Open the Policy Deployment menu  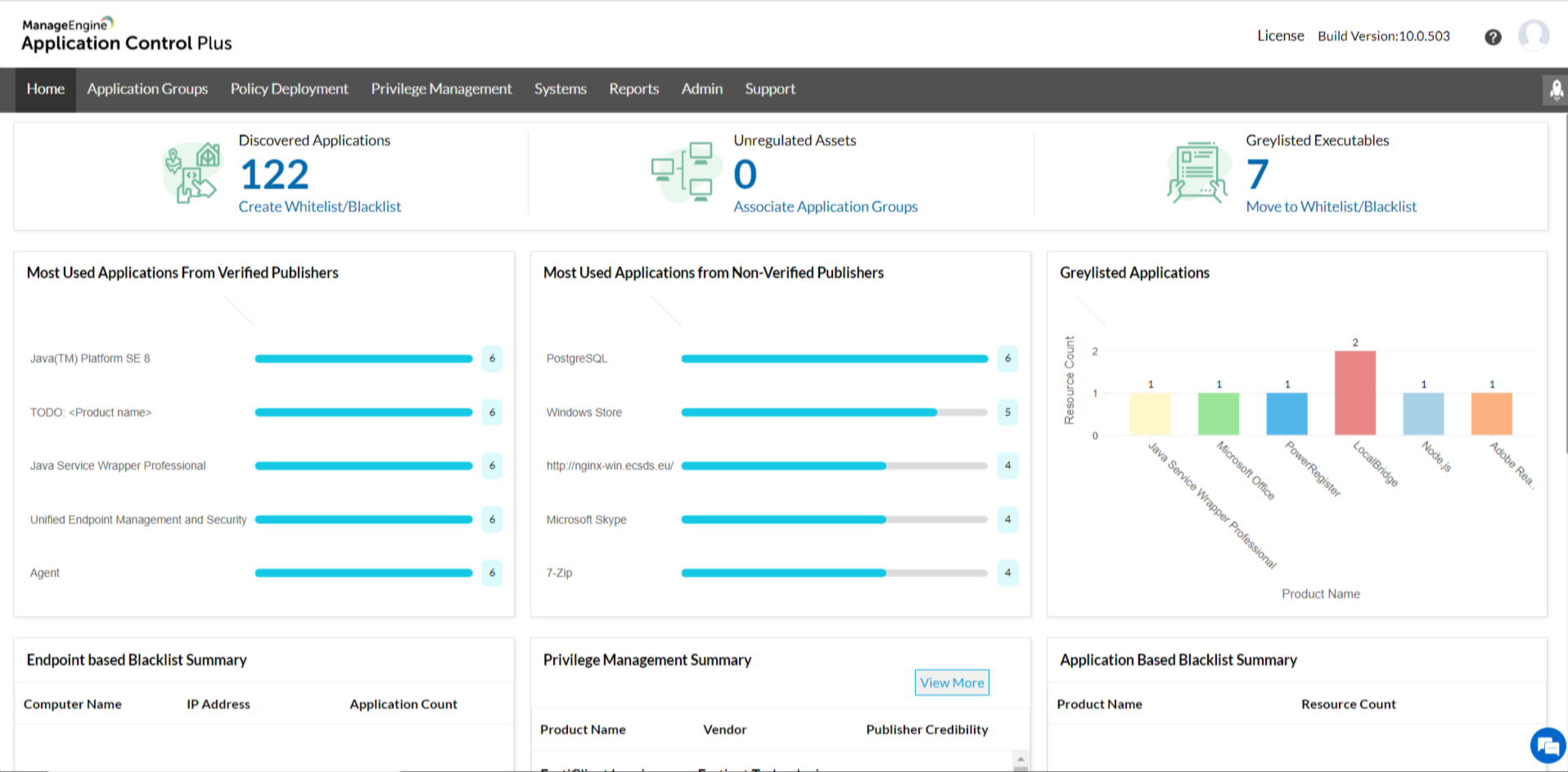point(289,89)
